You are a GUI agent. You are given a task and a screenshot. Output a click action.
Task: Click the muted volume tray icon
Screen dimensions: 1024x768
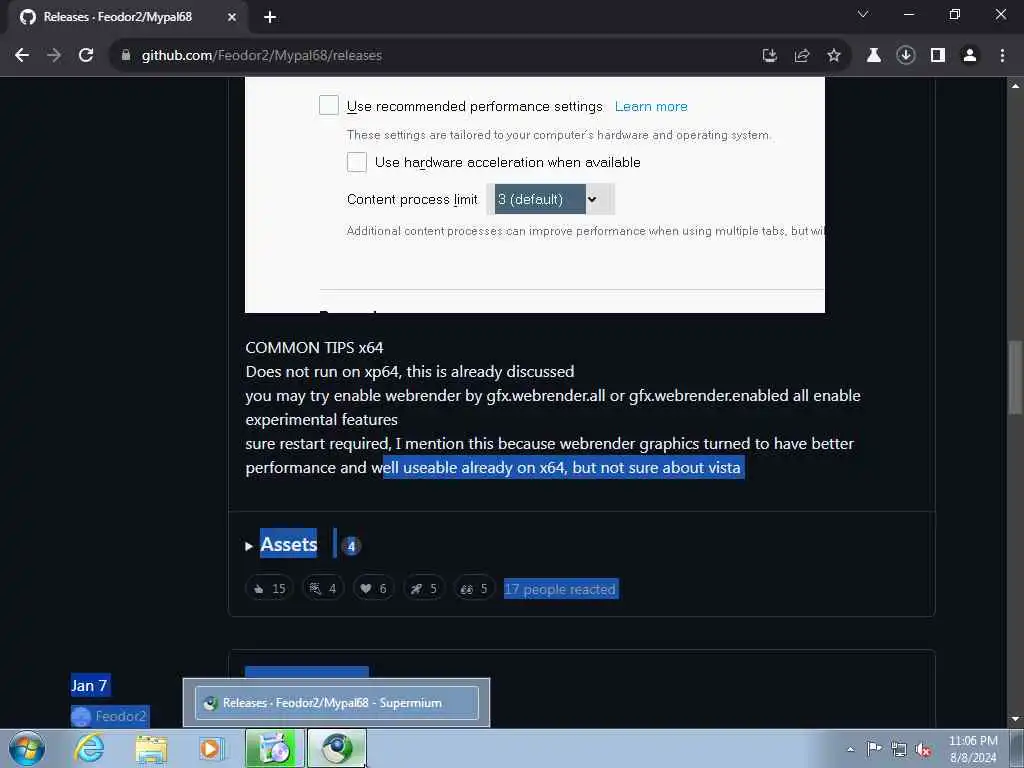click(923, 749)
